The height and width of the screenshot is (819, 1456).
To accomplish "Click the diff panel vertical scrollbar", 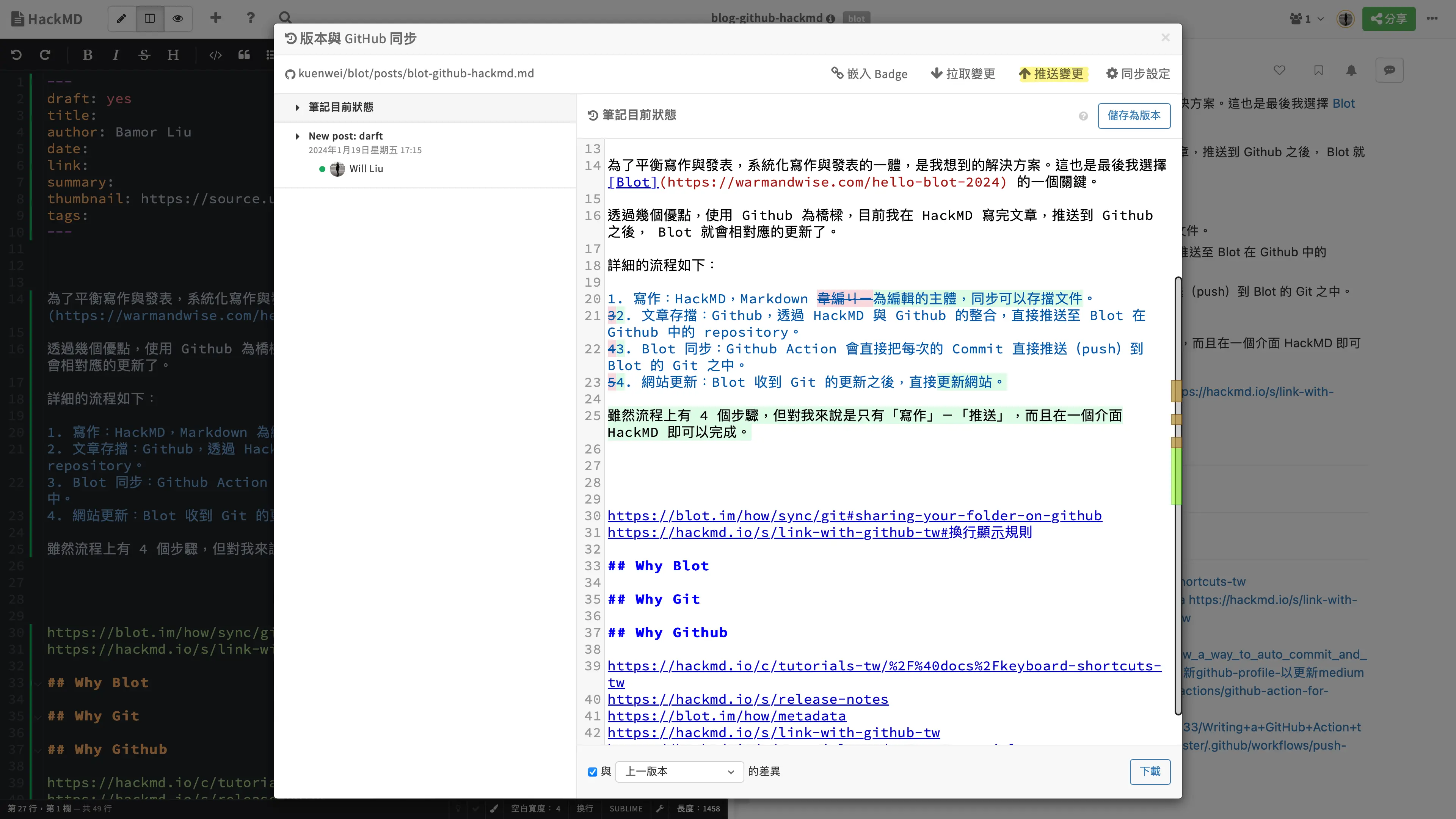I will [1178, 496].
